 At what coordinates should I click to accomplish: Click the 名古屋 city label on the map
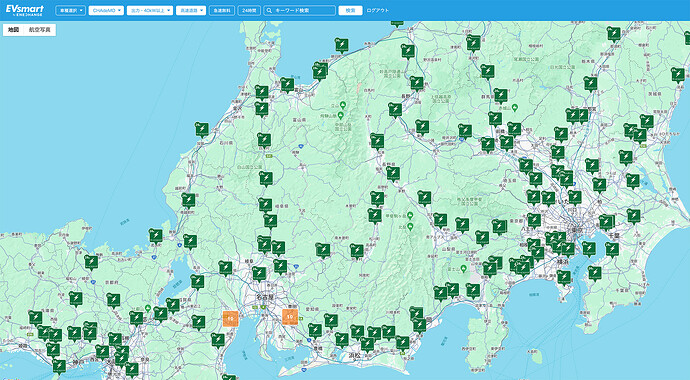pos(265,297)
